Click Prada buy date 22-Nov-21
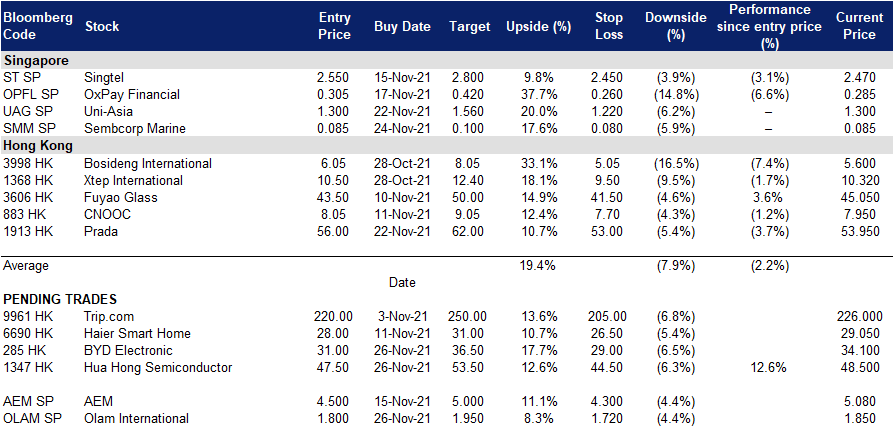 [402, 232]
